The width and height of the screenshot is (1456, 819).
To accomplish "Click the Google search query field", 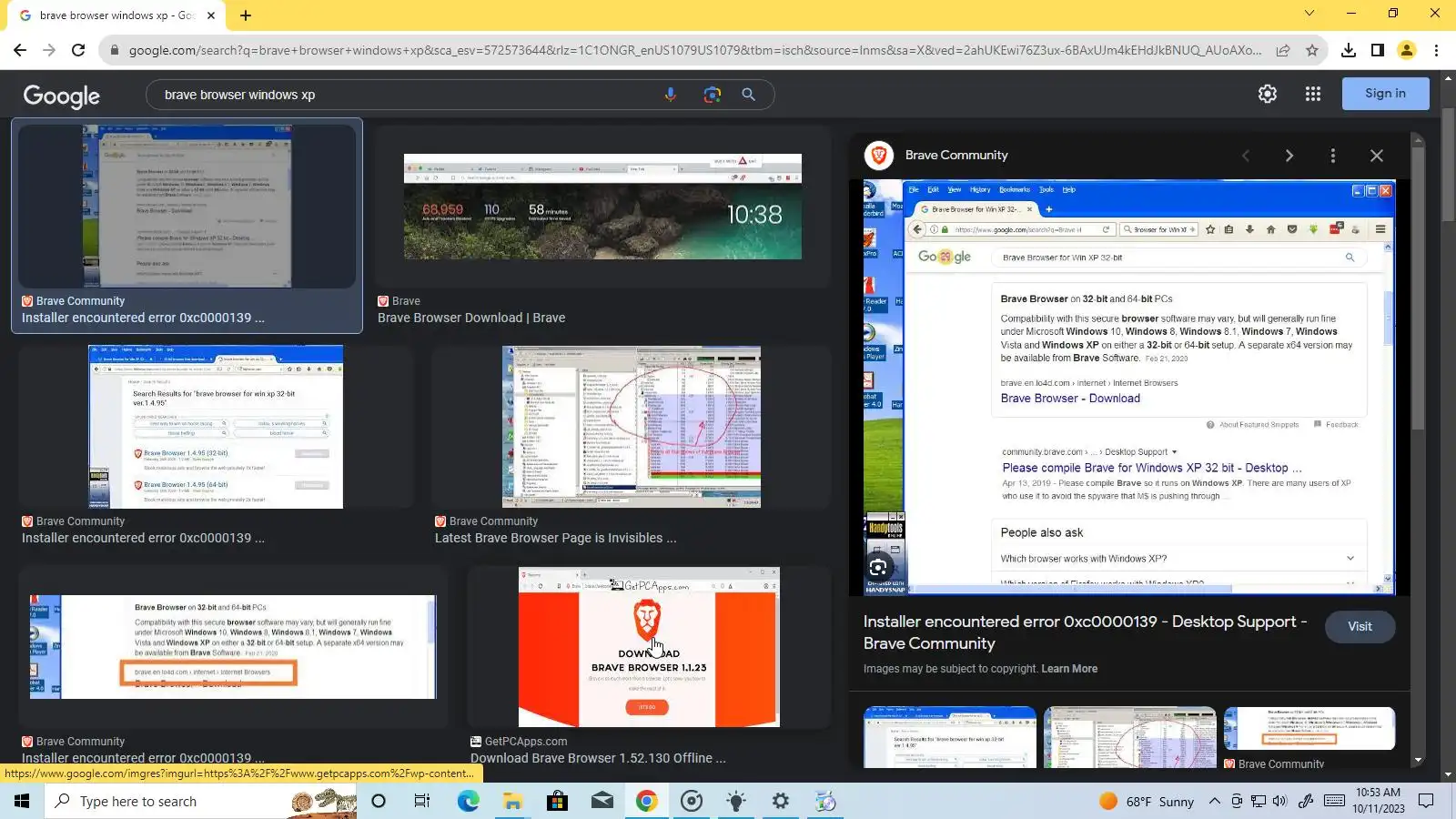I will pos(405,95).
